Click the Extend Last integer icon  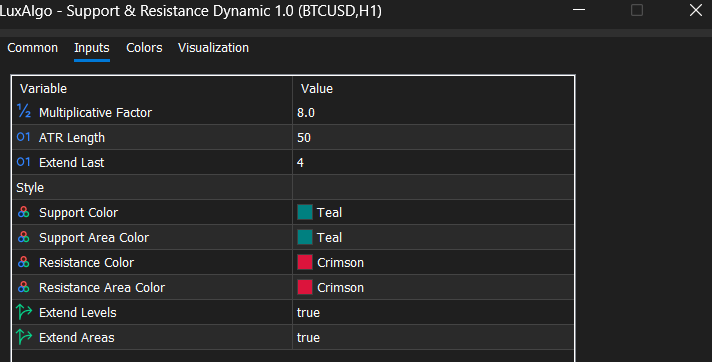(24, 162)
